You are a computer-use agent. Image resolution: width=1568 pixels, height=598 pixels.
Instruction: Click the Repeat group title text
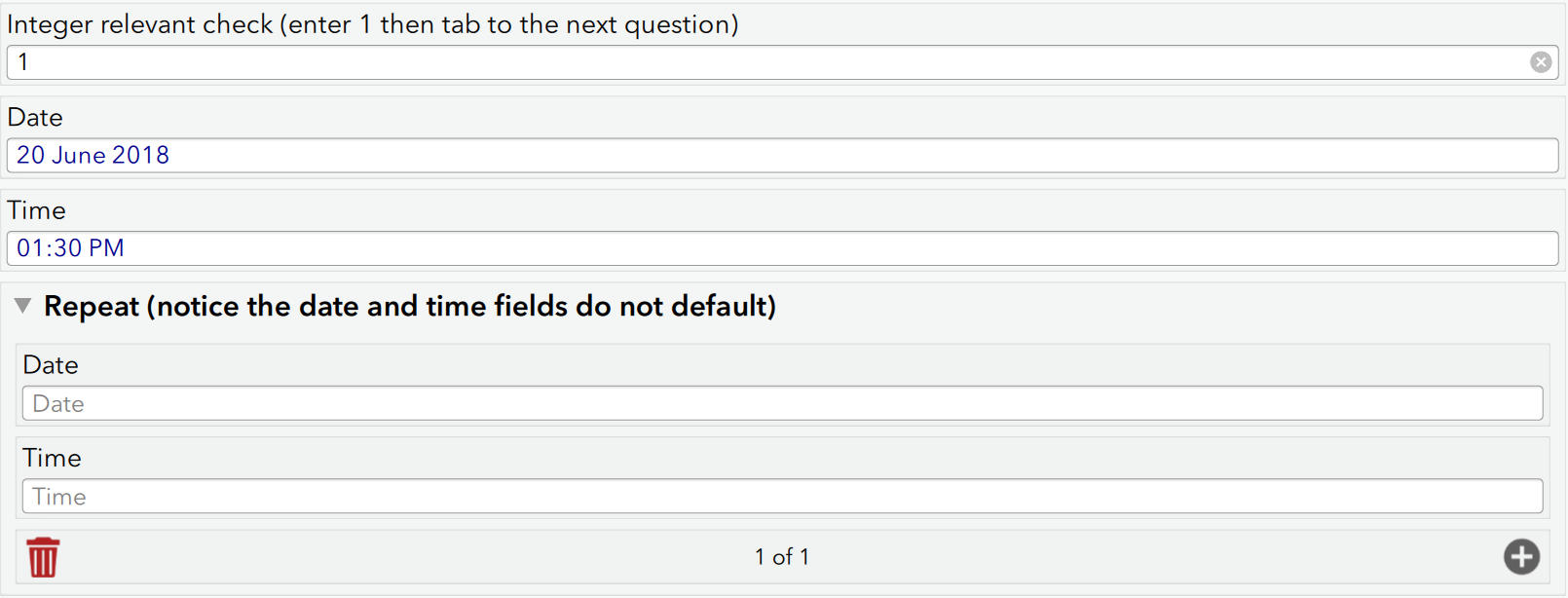click(x=410, y=307)
